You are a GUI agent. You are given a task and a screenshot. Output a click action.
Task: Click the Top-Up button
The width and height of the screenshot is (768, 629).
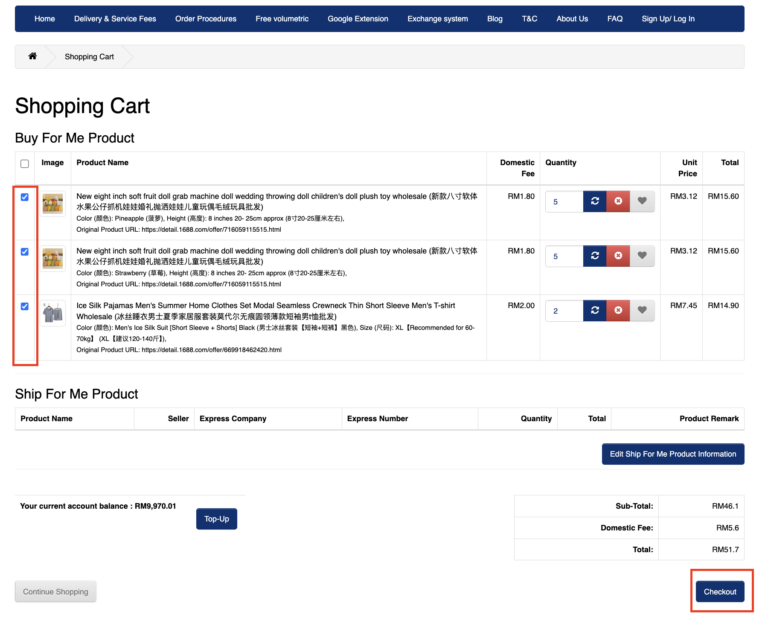coord(216,519)
